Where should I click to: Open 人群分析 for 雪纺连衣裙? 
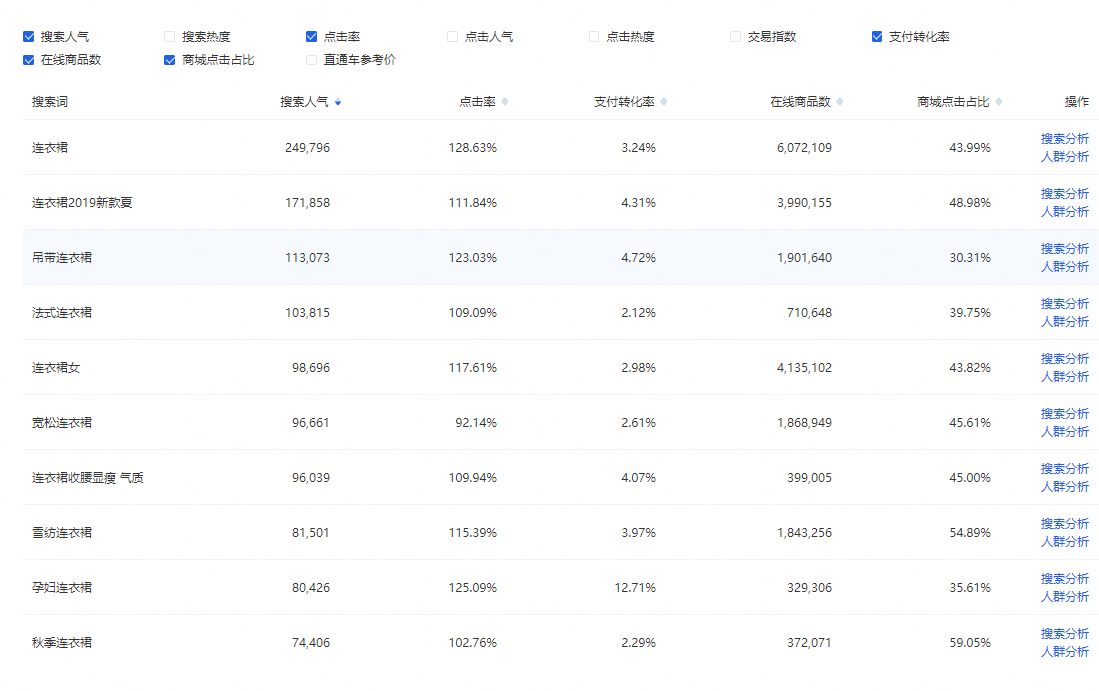[x=1065, y=542]
